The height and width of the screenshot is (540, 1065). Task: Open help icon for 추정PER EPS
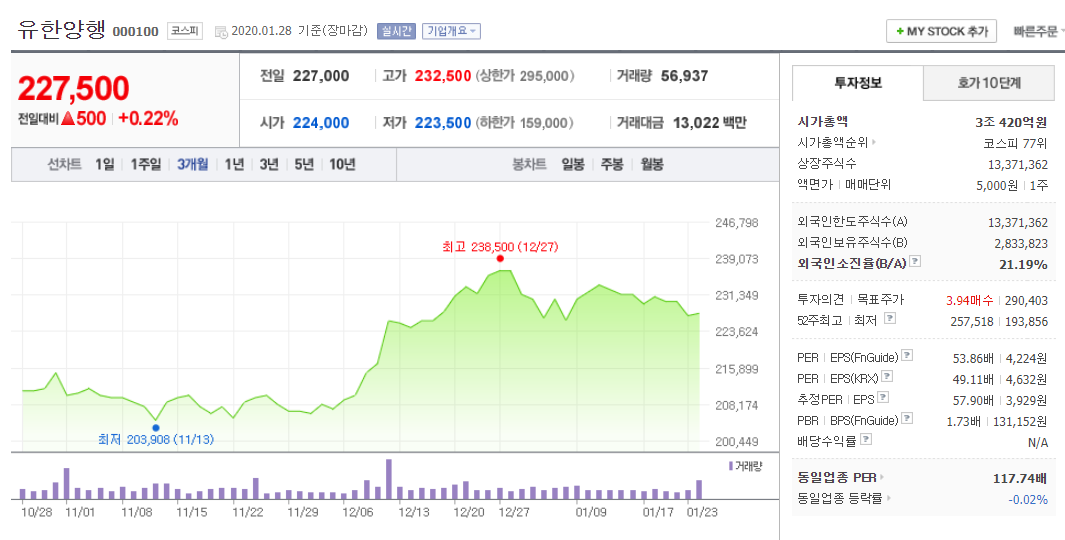click(883, 397)
